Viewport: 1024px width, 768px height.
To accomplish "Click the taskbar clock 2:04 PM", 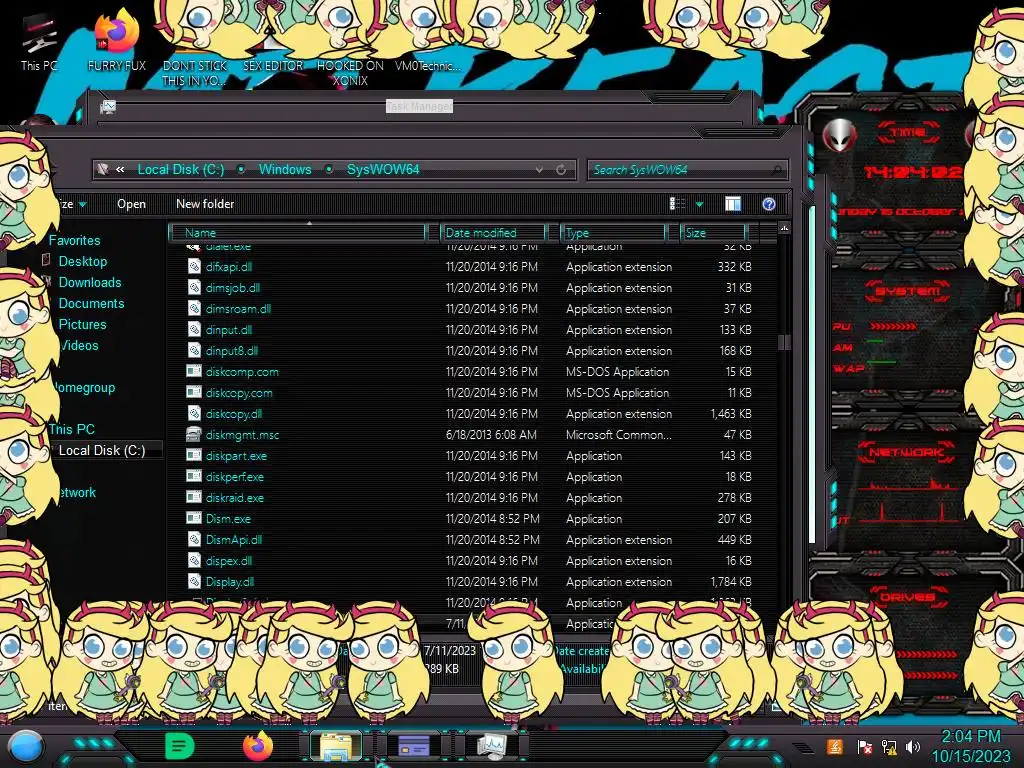I will coord(970,736).
